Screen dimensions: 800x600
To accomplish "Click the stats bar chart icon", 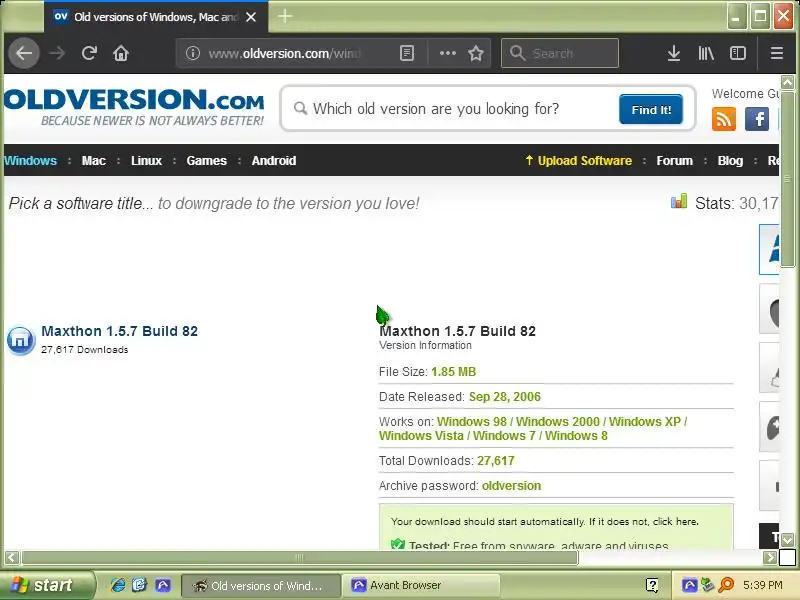I will (679, 202).
